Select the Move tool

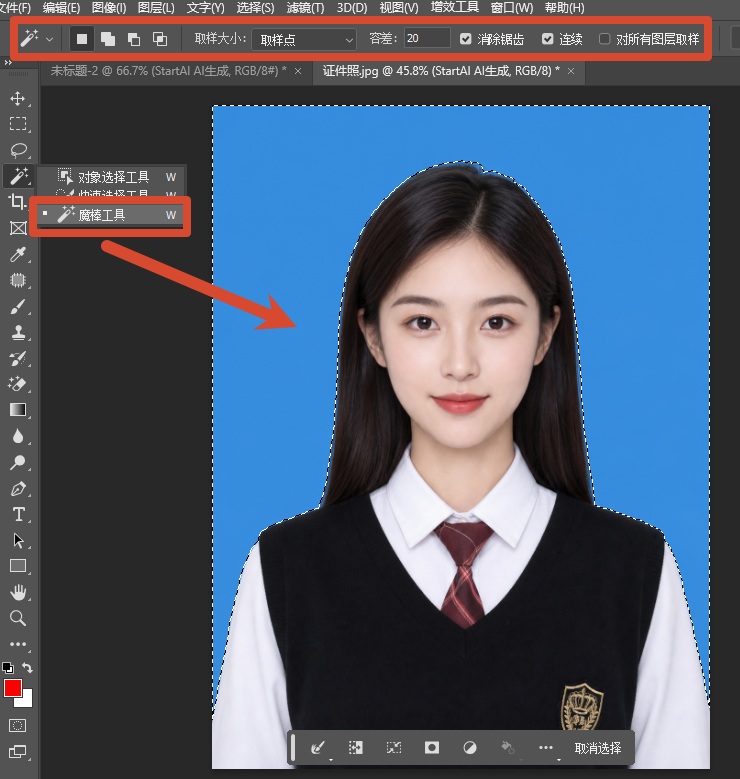coord(18,98)
